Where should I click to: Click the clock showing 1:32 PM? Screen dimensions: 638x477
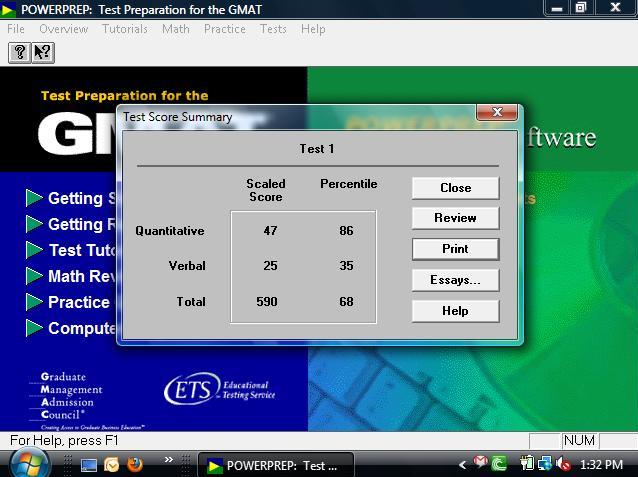coord(601,465)
